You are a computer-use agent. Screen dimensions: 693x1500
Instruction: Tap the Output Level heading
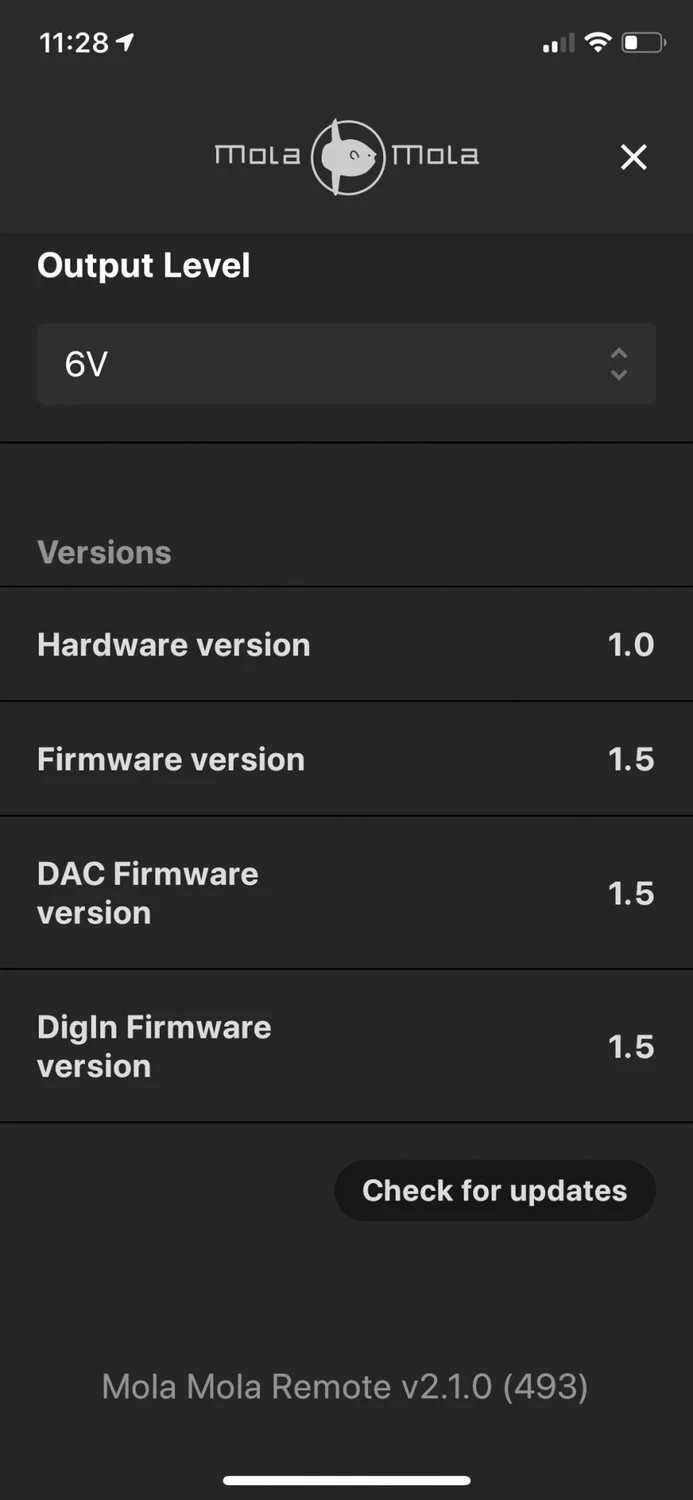click(143, 266)
